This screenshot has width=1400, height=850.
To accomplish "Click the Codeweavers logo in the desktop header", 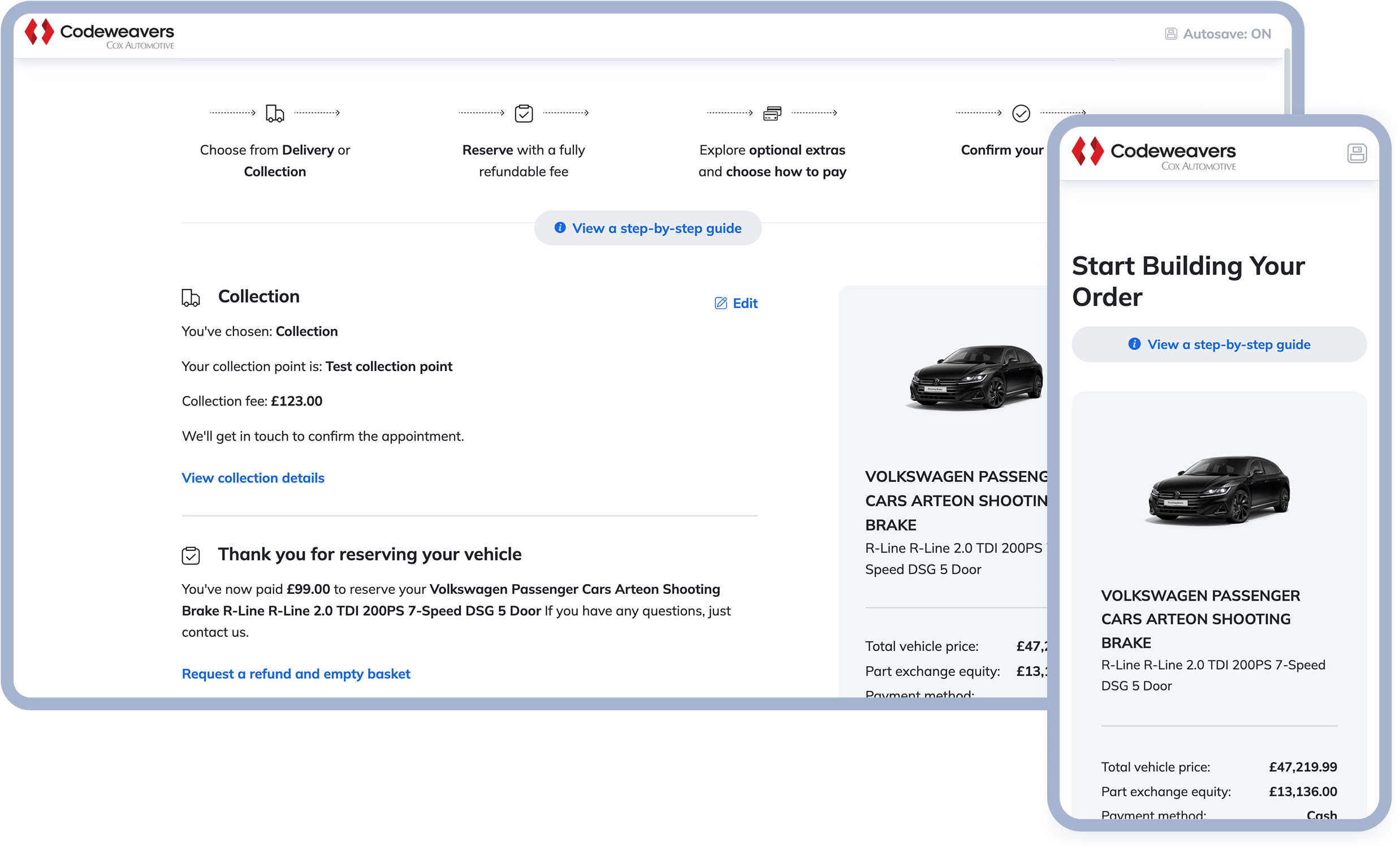I will click(x=100, y=33).
